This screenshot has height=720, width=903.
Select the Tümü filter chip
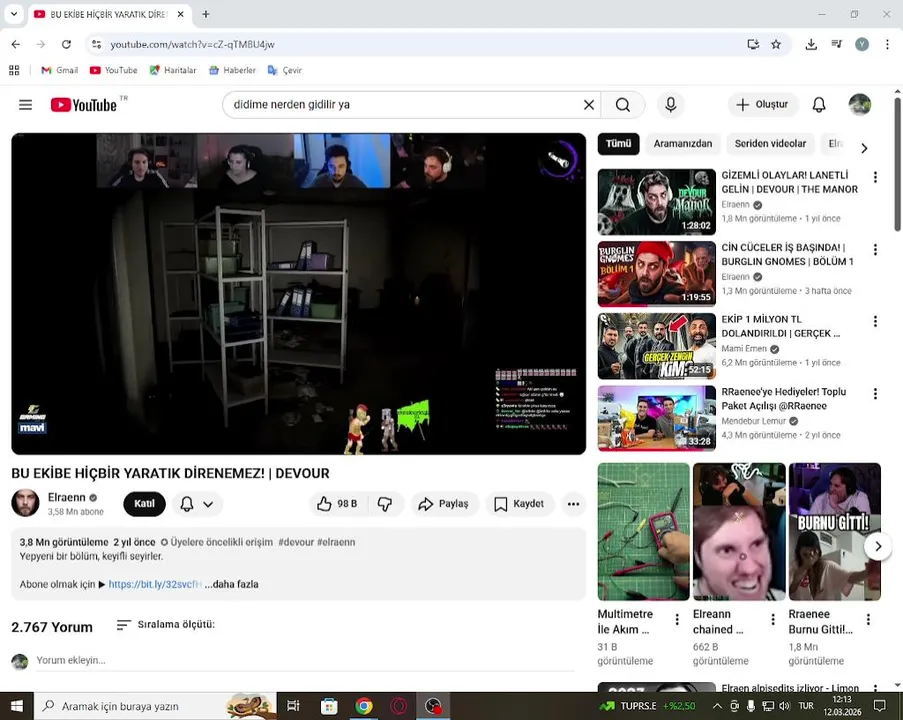point(619,143)
